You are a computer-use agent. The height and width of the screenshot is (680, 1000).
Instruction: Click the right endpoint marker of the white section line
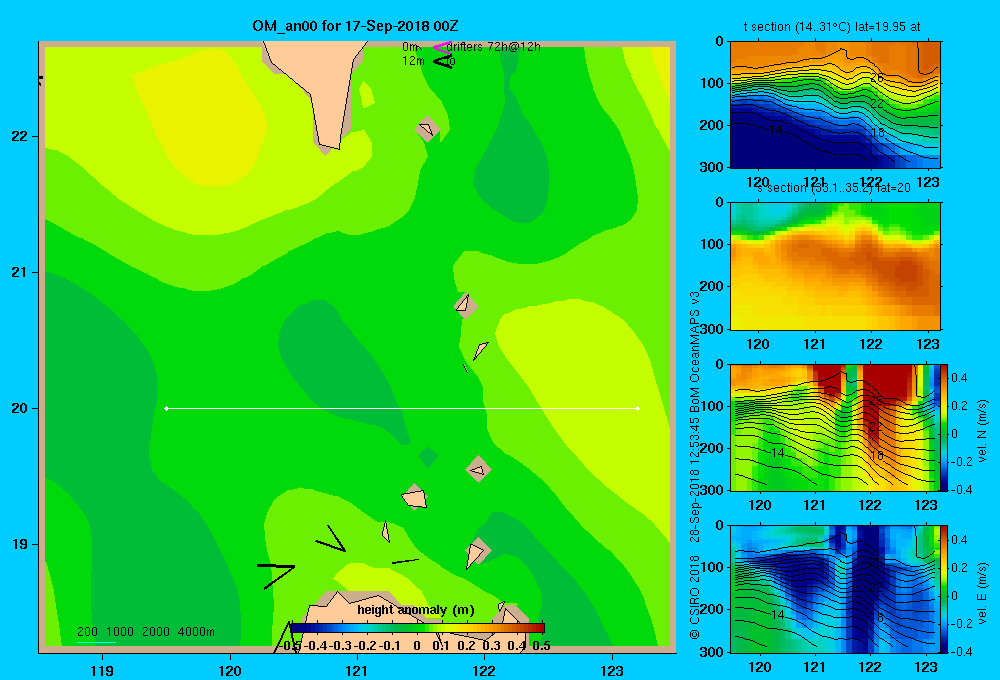click(x=638, y=408)
